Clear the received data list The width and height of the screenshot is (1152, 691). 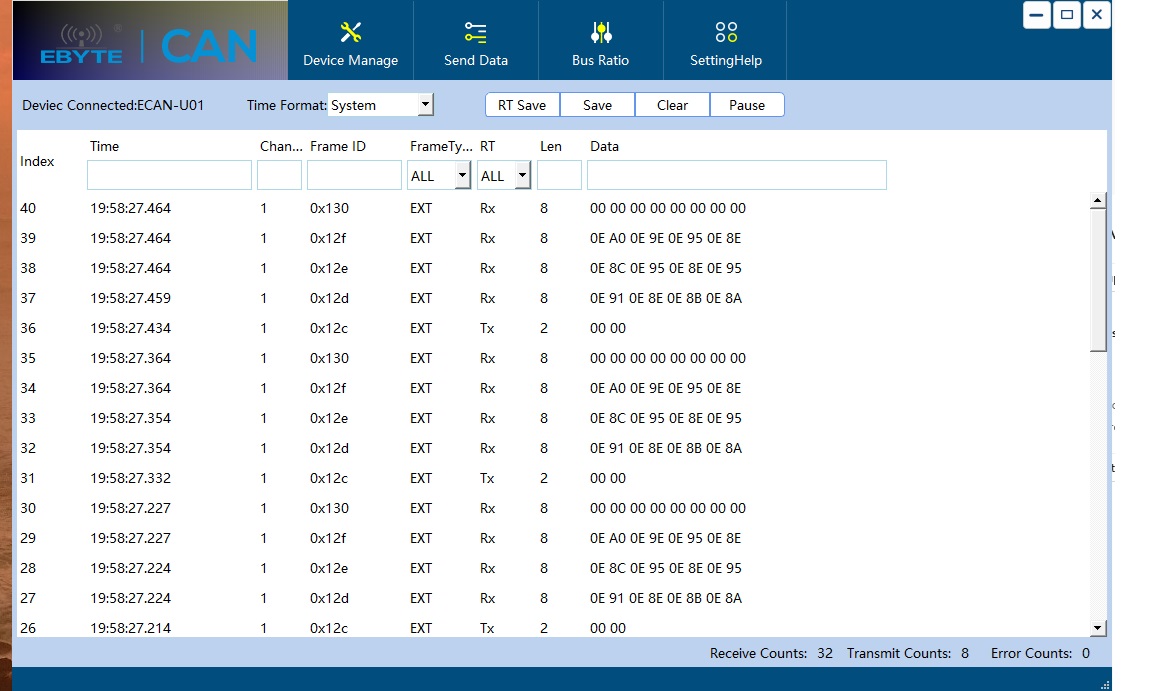coord(672,105)
